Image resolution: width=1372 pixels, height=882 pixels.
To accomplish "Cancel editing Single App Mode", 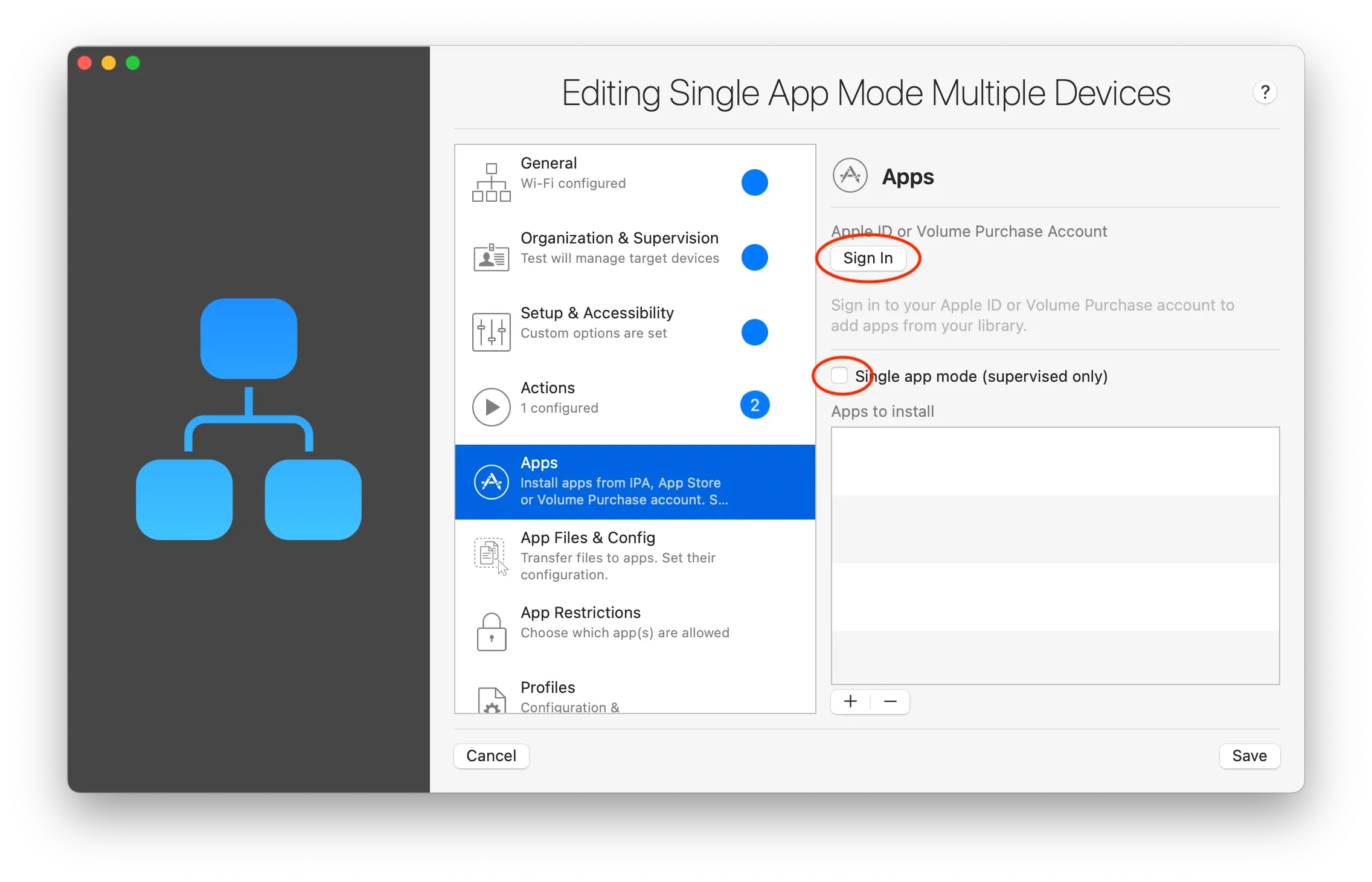I will pyautogui.click(x=491, y=756).
